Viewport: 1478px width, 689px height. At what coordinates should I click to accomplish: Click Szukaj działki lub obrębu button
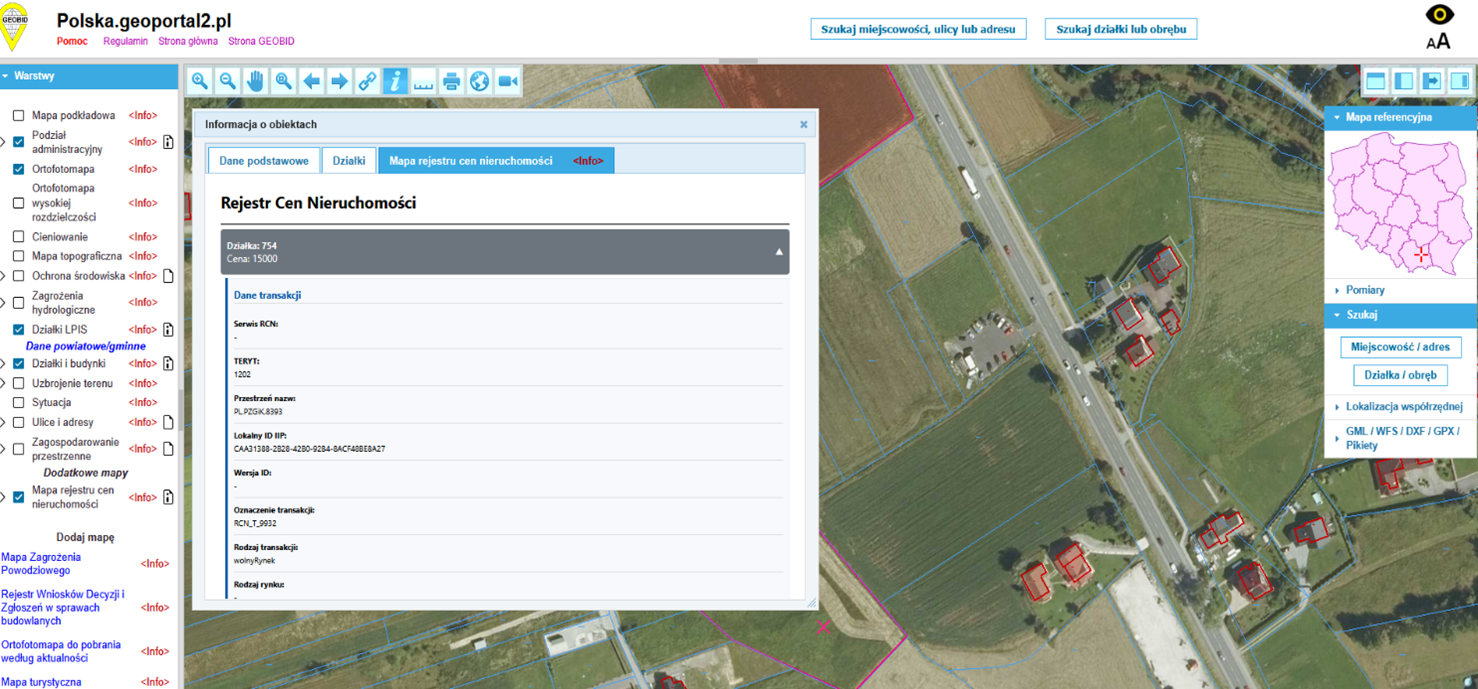(1120, 29)
